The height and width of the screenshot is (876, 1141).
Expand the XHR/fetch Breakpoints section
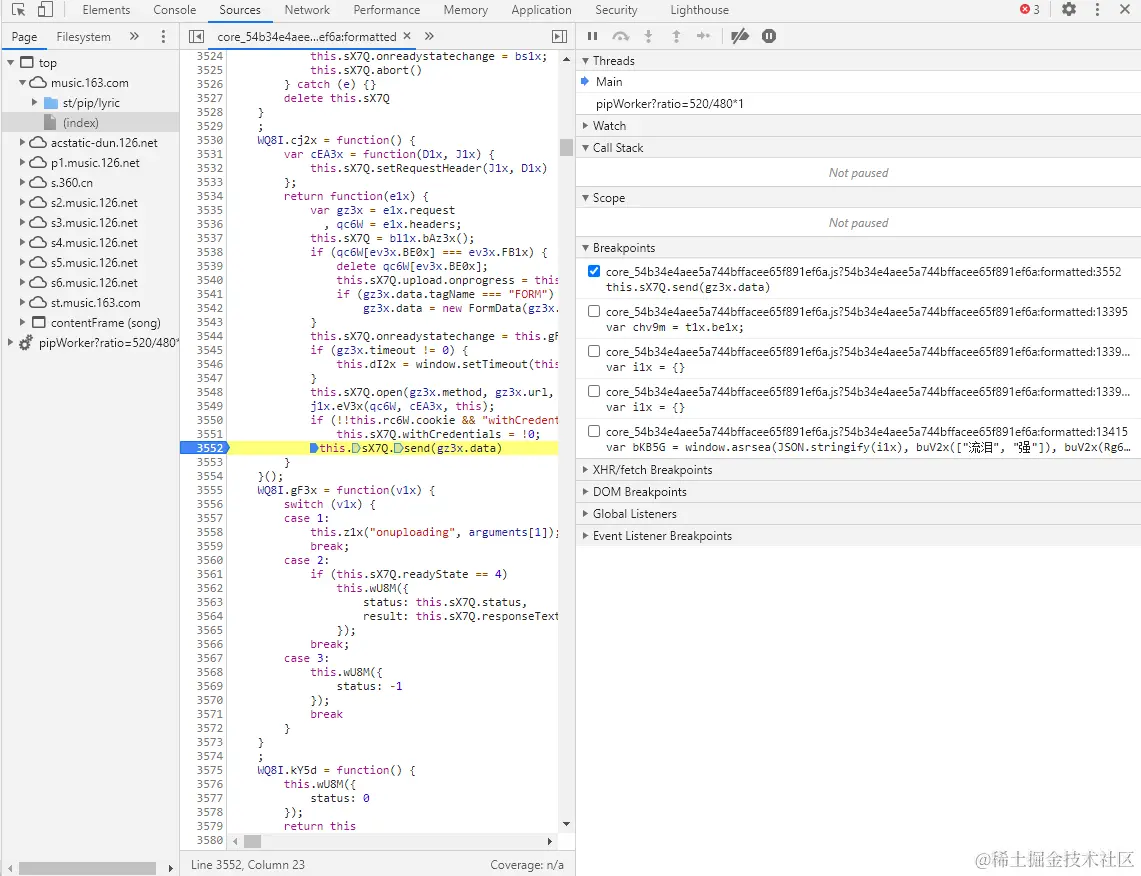coord(652,470)
